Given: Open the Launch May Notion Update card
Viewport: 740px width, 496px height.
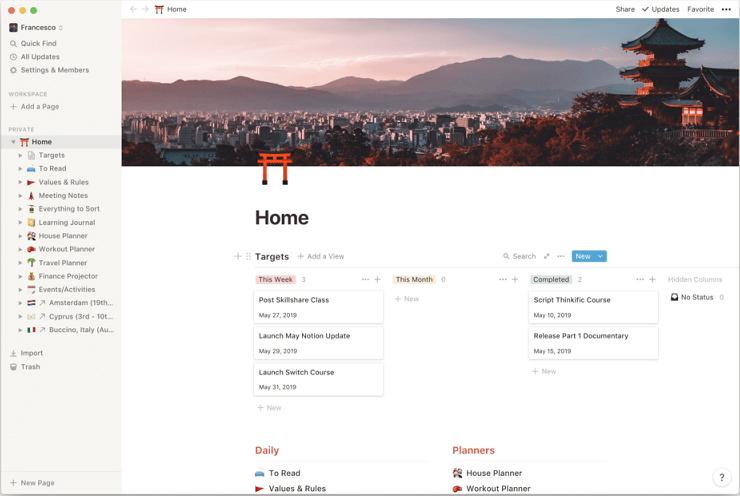Looking at the screenshot, I should point(319,343).
